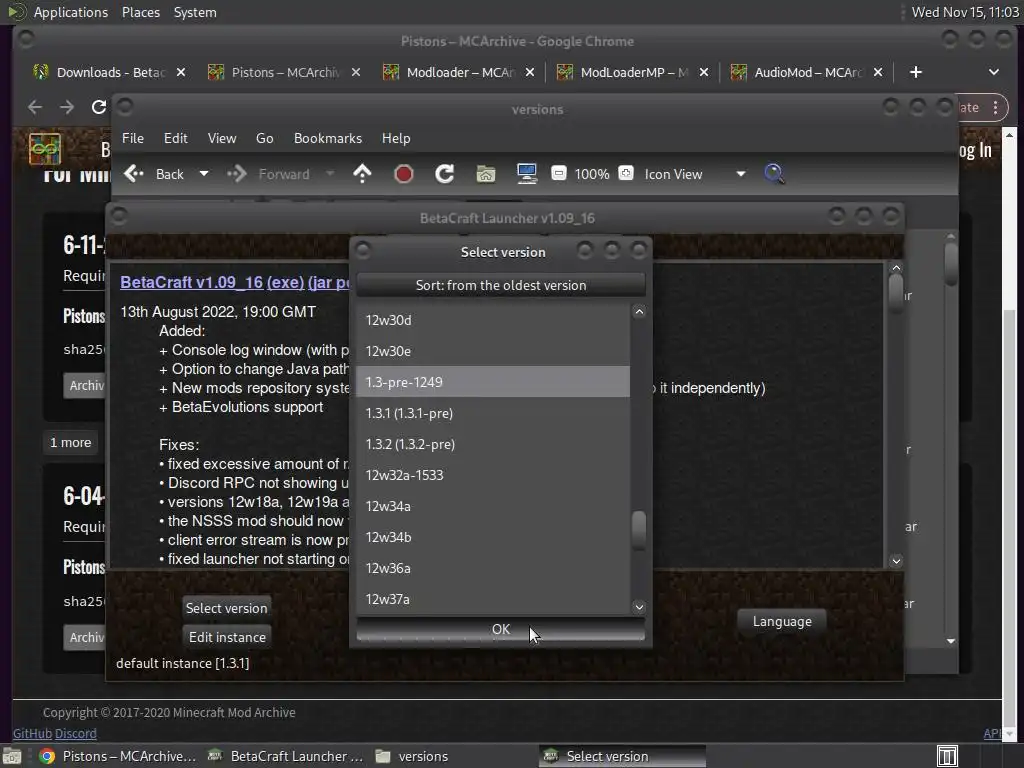Go up to parent folder
The width and height of the screenshot is (1024, 768).
362,174
